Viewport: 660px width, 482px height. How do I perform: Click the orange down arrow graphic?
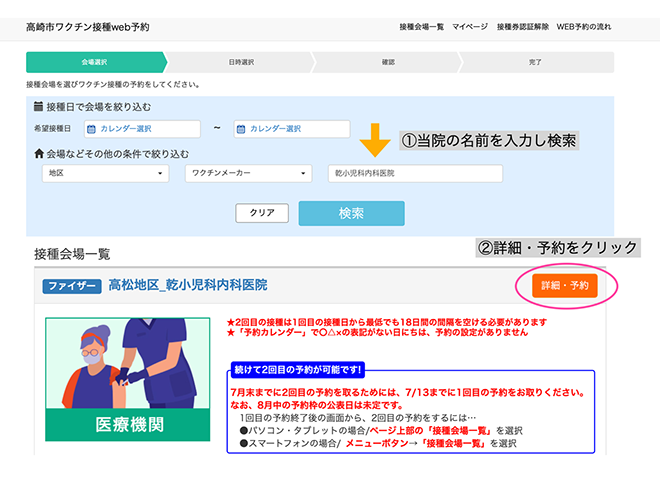(x=375, y=142)
